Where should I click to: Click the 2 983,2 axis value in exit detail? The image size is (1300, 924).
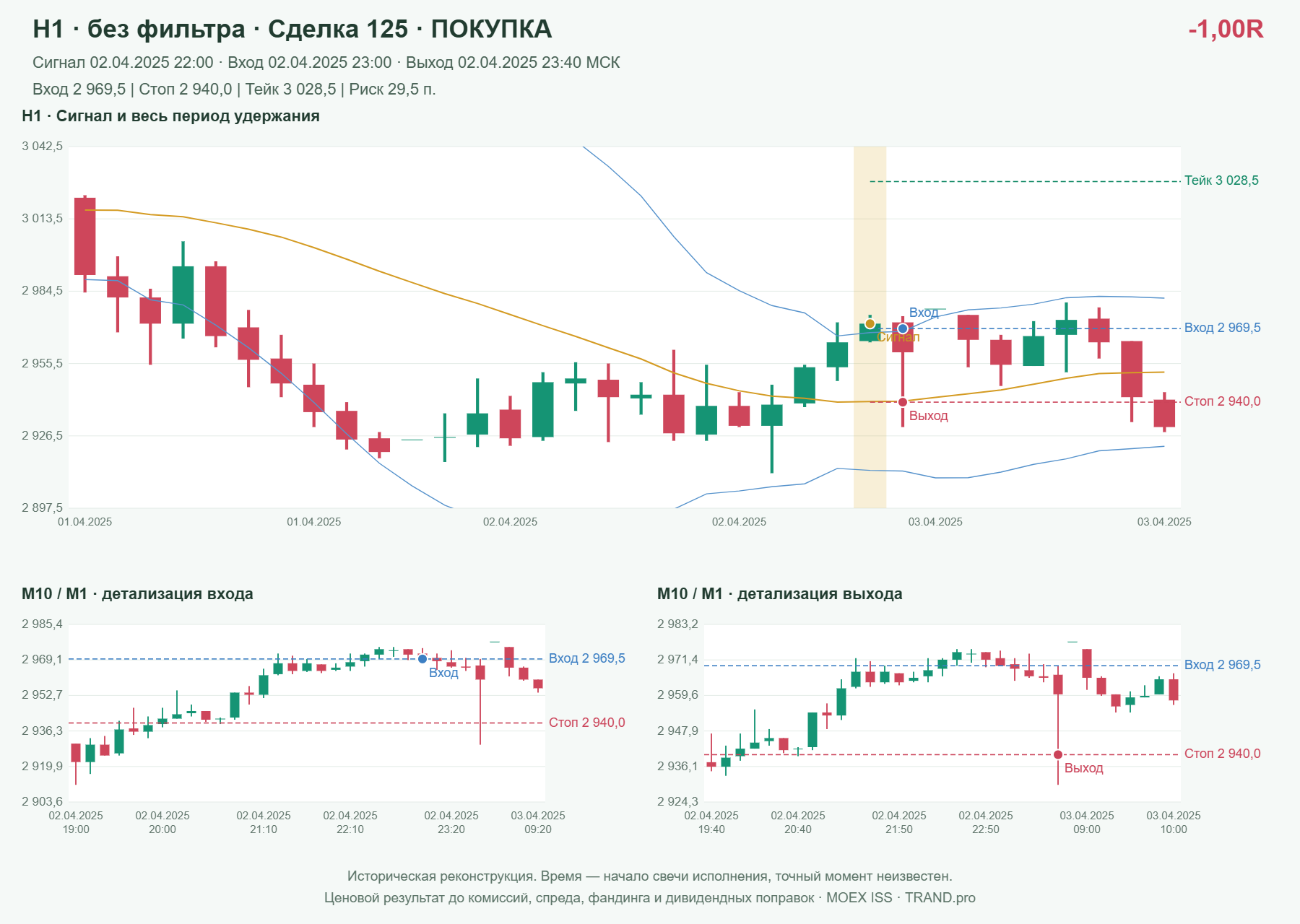coord(678,624)
